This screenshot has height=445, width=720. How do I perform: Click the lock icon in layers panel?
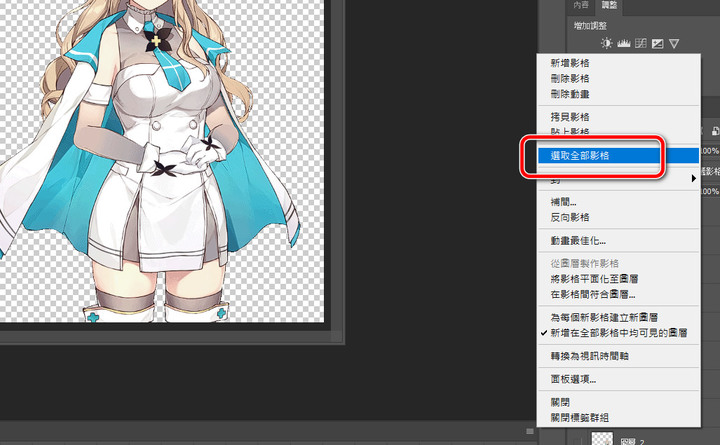click(x=715, y=131)
